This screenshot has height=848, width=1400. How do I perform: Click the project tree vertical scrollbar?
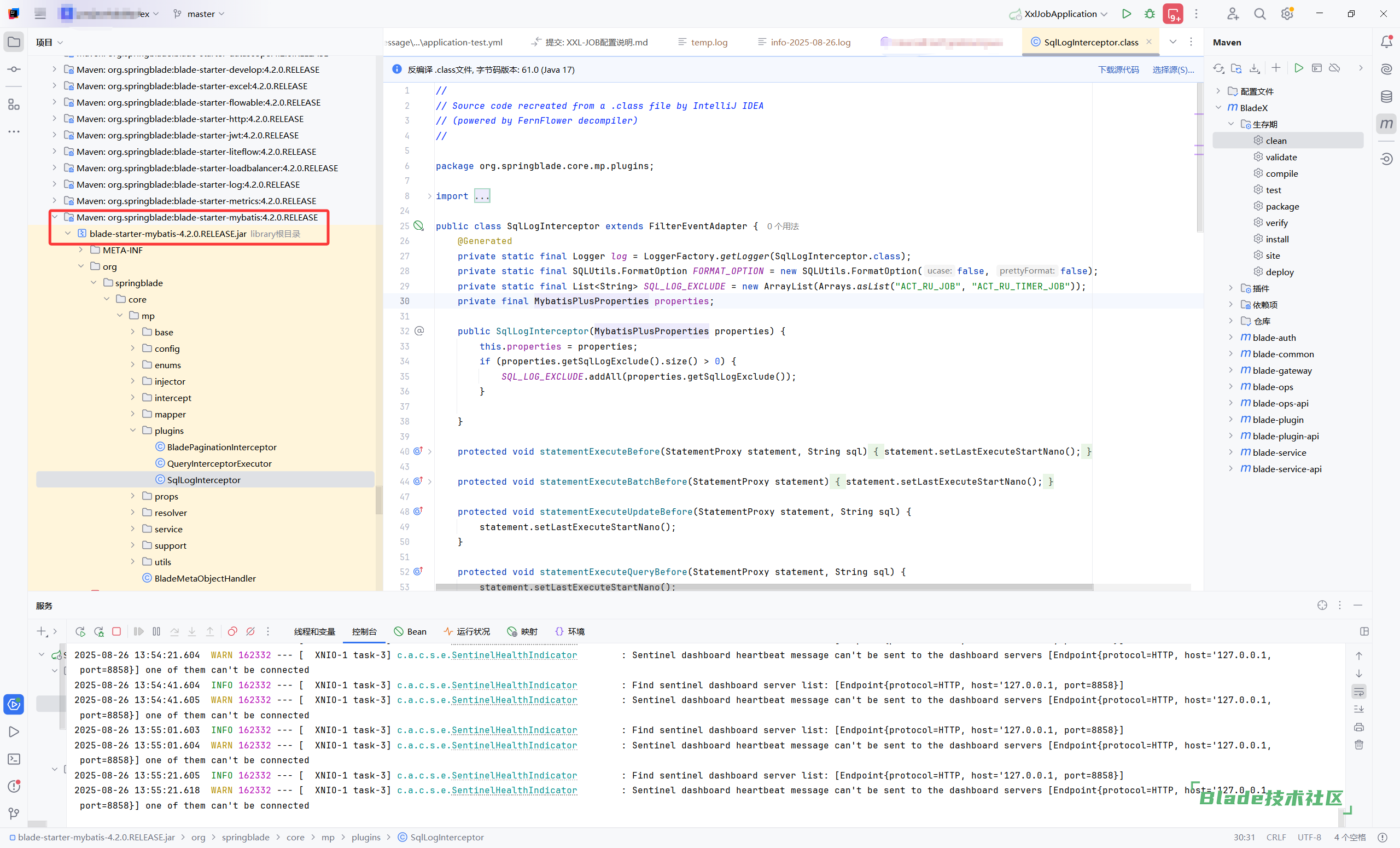pos(378,500)
